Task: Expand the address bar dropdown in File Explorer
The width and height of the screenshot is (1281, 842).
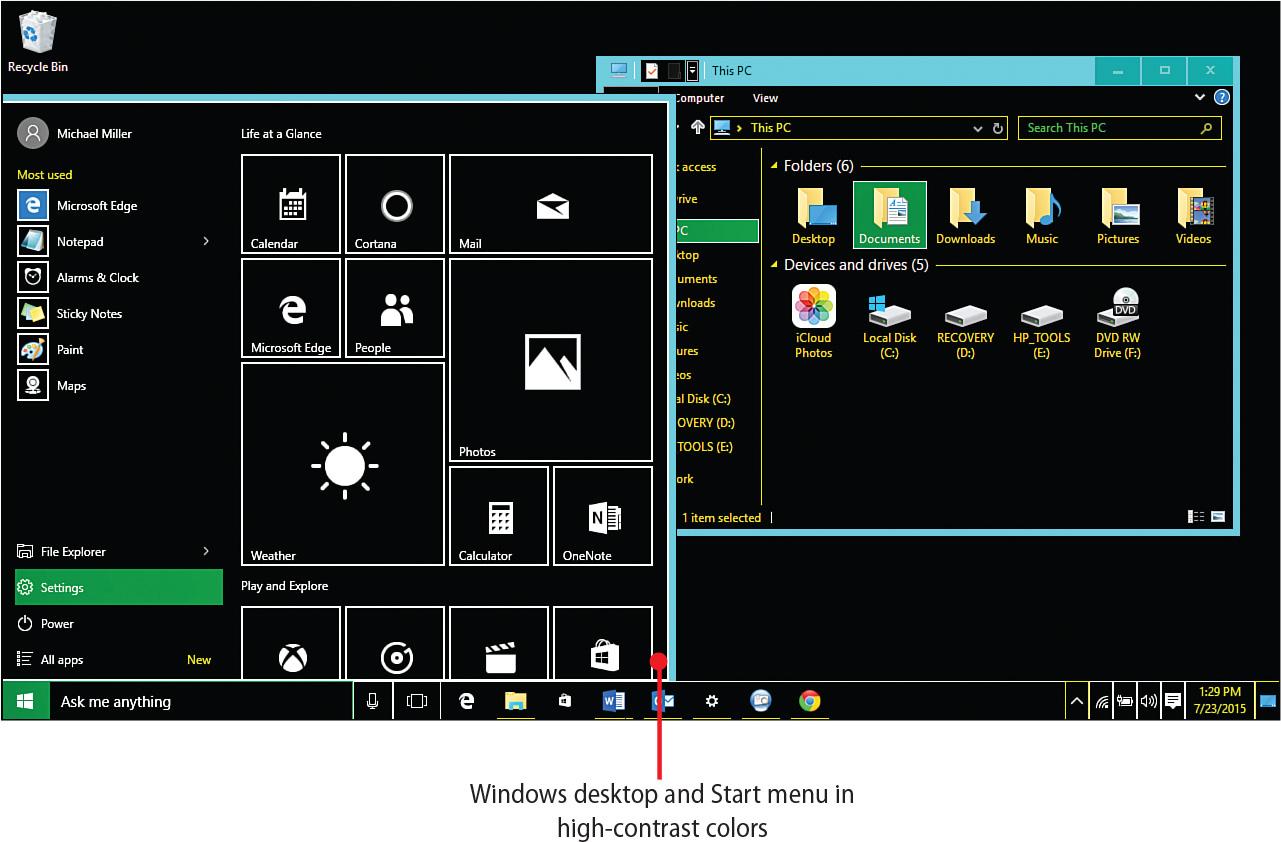Action: (977, 127)
